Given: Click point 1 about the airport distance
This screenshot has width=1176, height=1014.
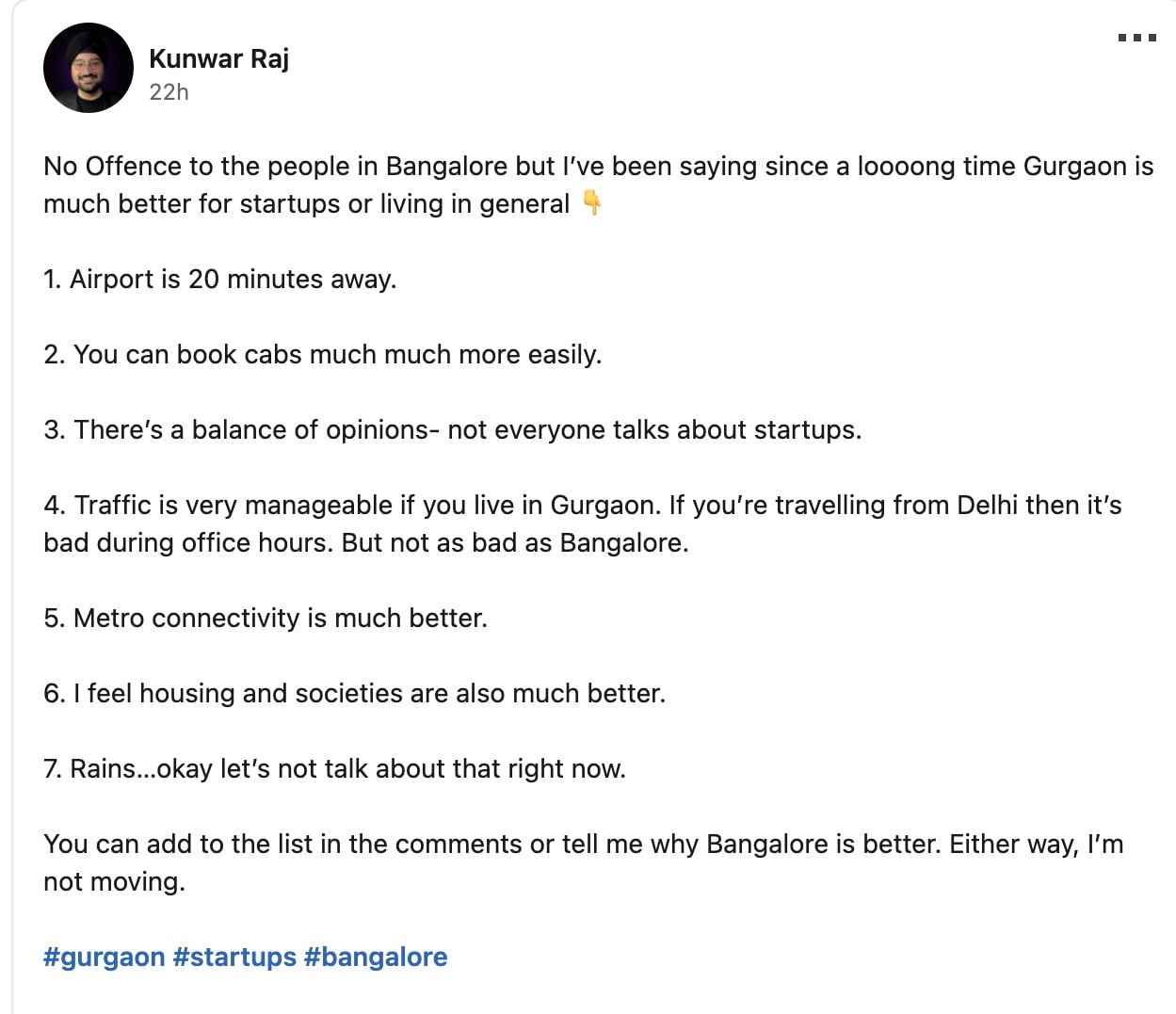Looking at the screenshot, I should click(x=219, y=279).
